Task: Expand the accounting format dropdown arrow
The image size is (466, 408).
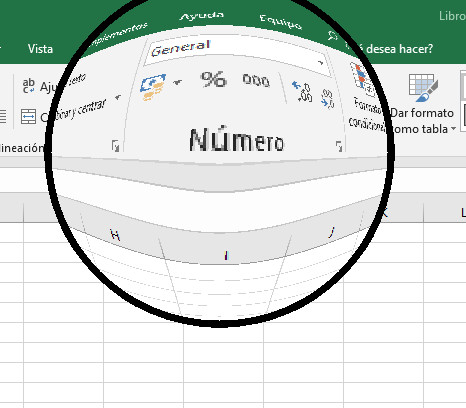Action: point(178,82)
